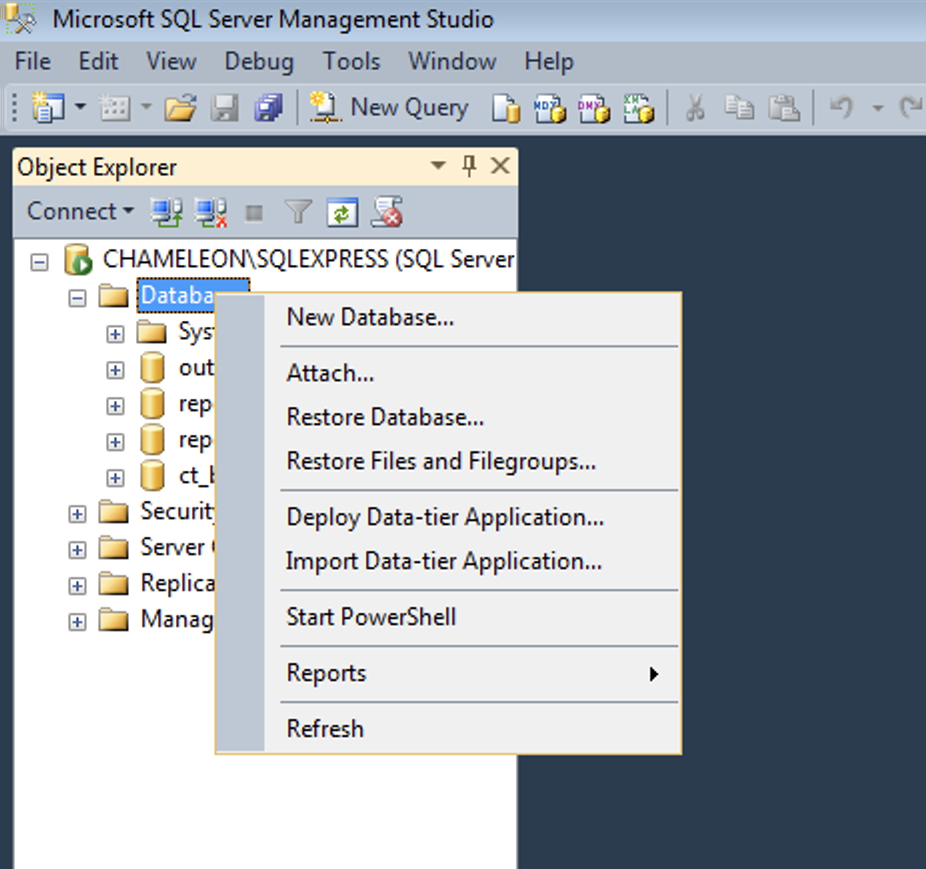
Task: Open the dropdown arrow next to New Project
Action: tap(80, 108)
